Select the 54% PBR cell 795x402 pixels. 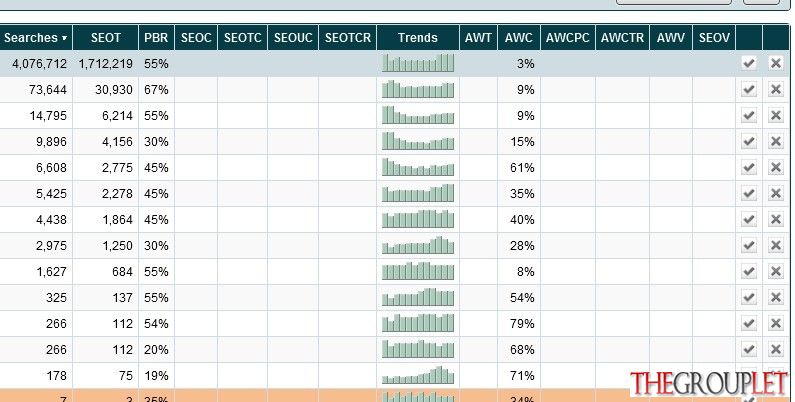tap(156, 324)
